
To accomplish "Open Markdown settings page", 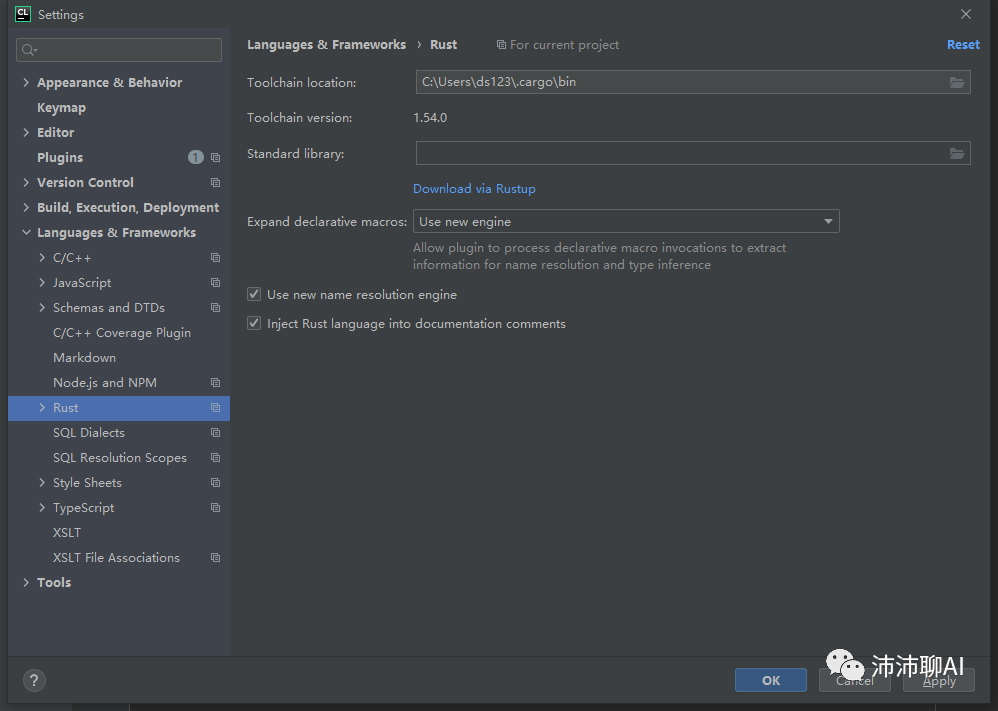I will (84, 358).
